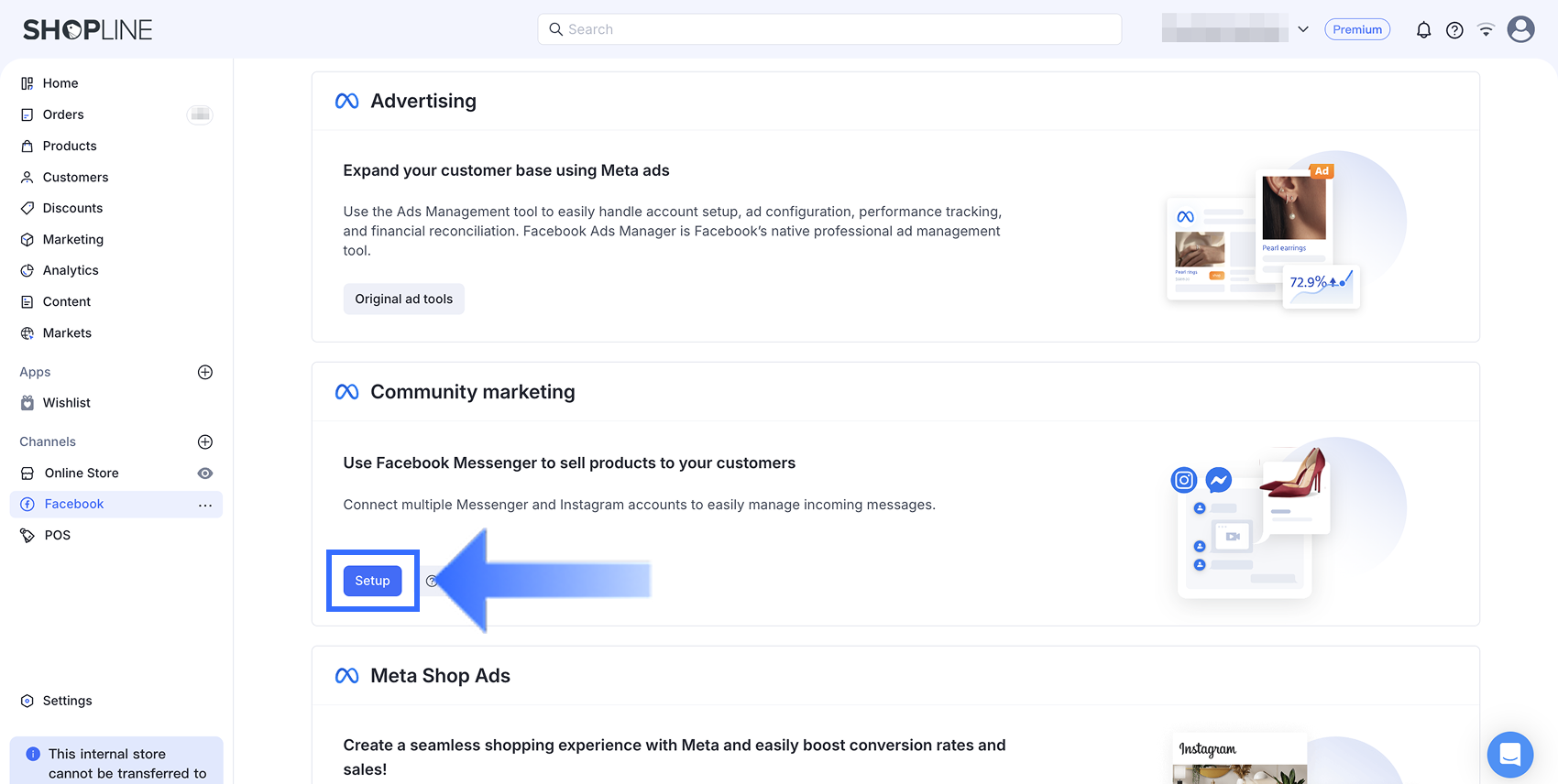Open the user account avatar
1558x784 pixels.
tap(1521, 29)
